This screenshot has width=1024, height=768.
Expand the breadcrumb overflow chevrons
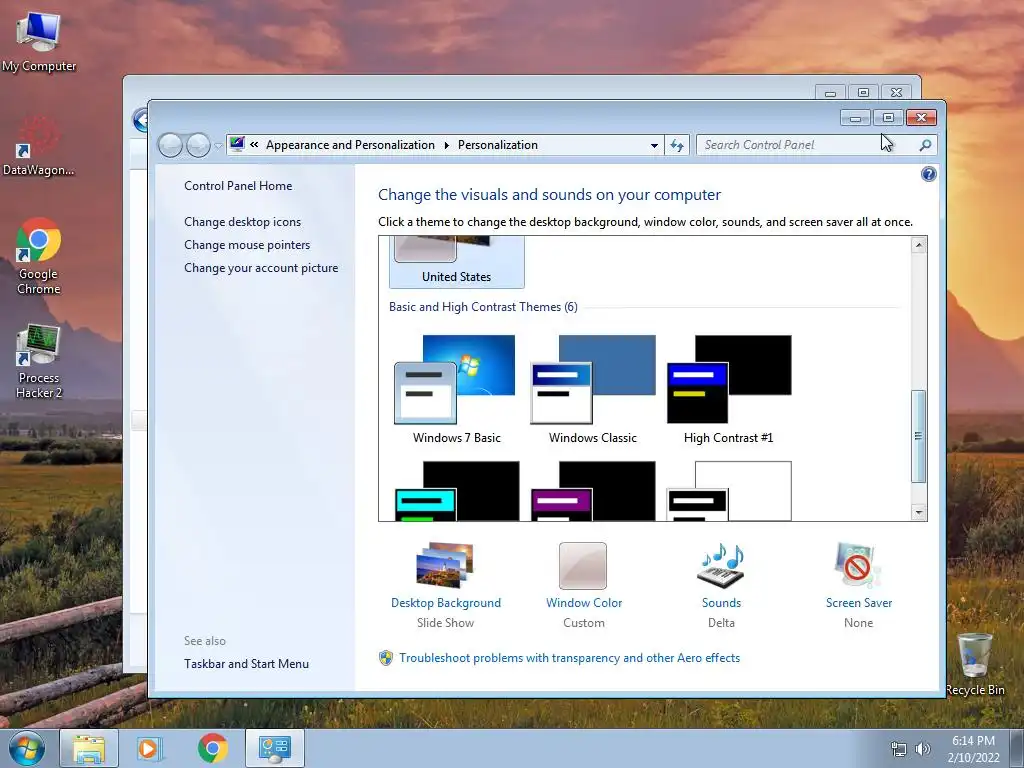pyautogui.click(x=254, y=145)
